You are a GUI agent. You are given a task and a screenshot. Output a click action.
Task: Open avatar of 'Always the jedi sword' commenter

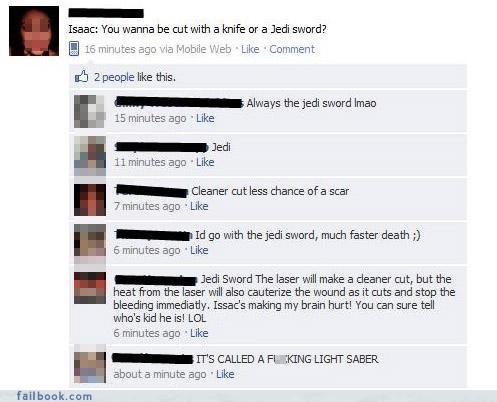[90, 111]
